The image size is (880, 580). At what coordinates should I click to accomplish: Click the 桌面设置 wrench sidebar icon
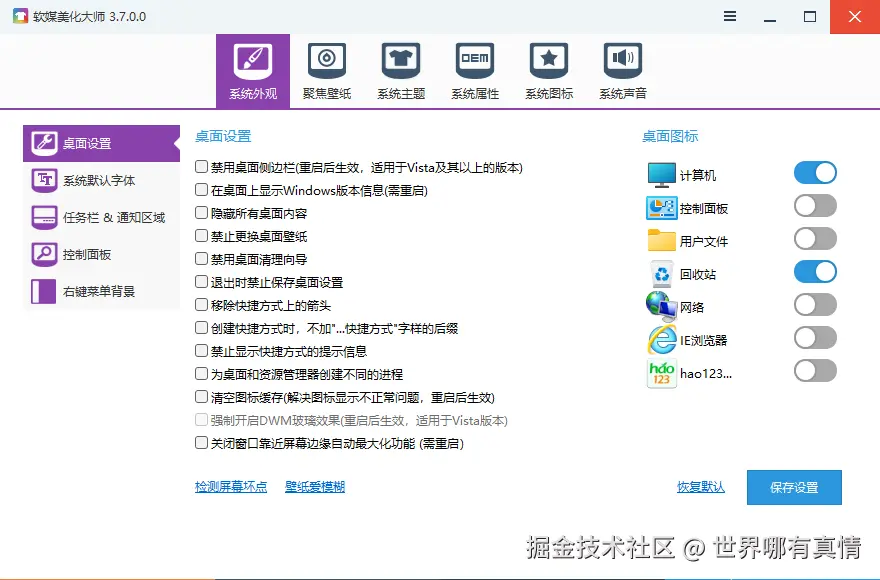[44, 143]
